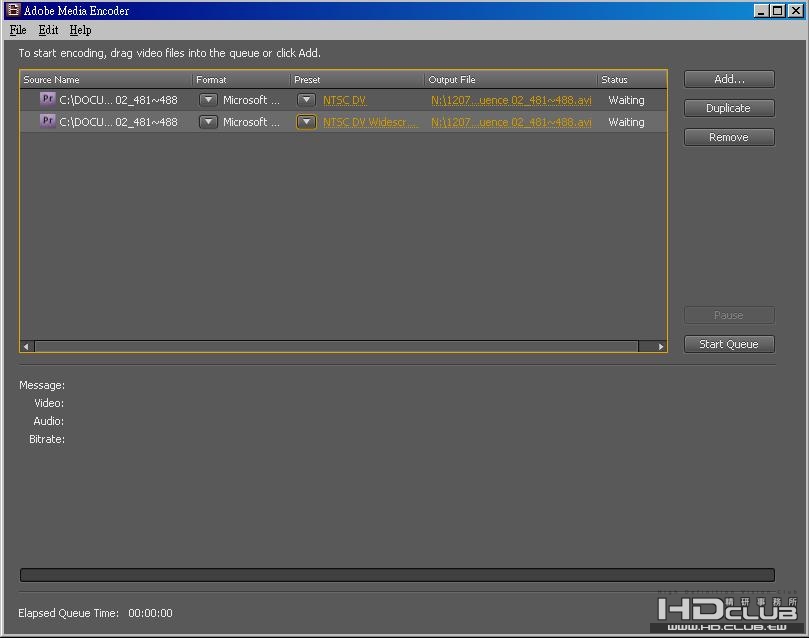
Task: Close the Adobe Media Encoder window
Action: 796,10
